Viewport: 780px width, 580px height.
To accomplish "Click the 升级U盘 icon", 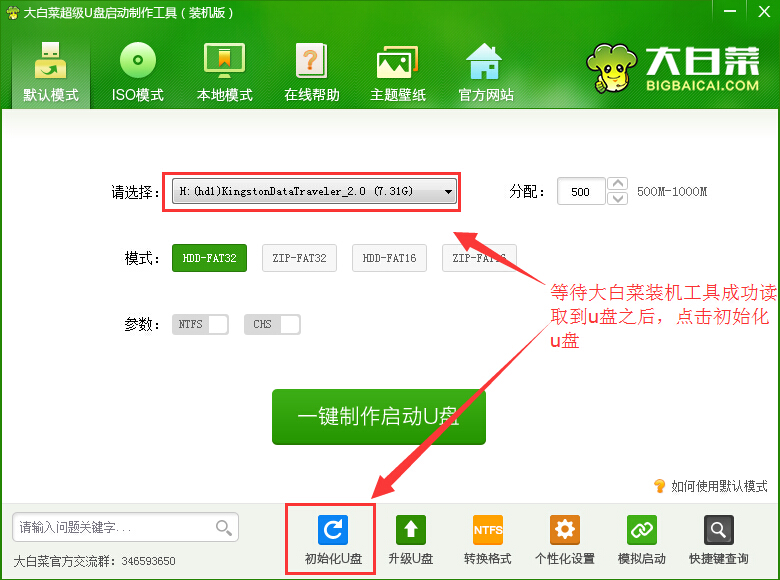I will (410, 531).
